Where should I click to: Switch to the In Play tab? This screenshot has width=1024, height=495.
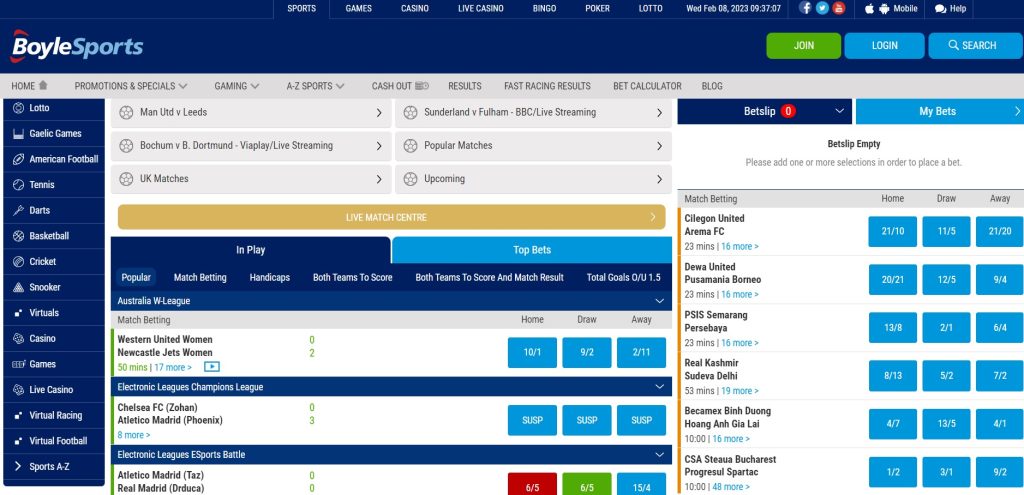251,249
